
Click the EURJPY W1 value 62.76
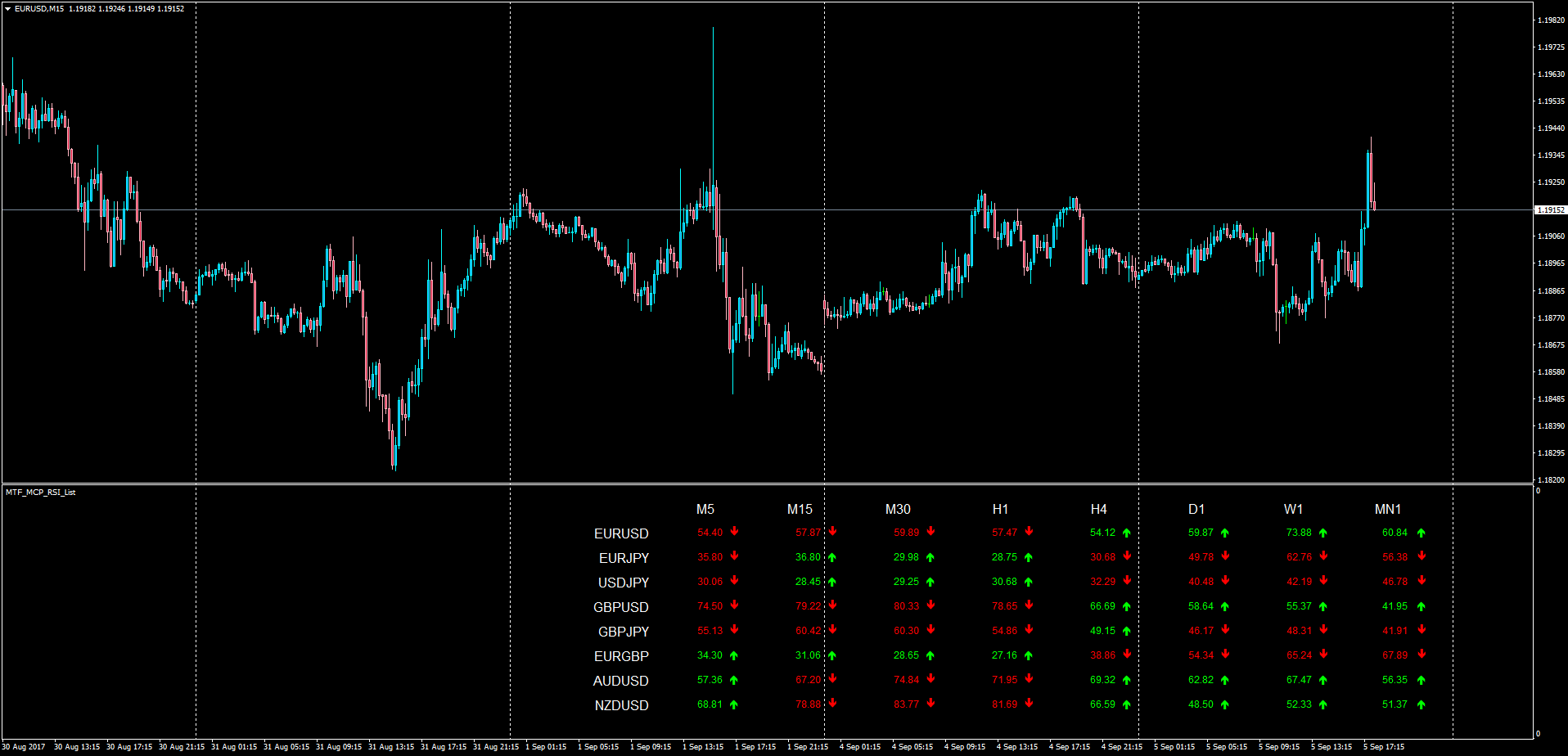pos(1299,557)
